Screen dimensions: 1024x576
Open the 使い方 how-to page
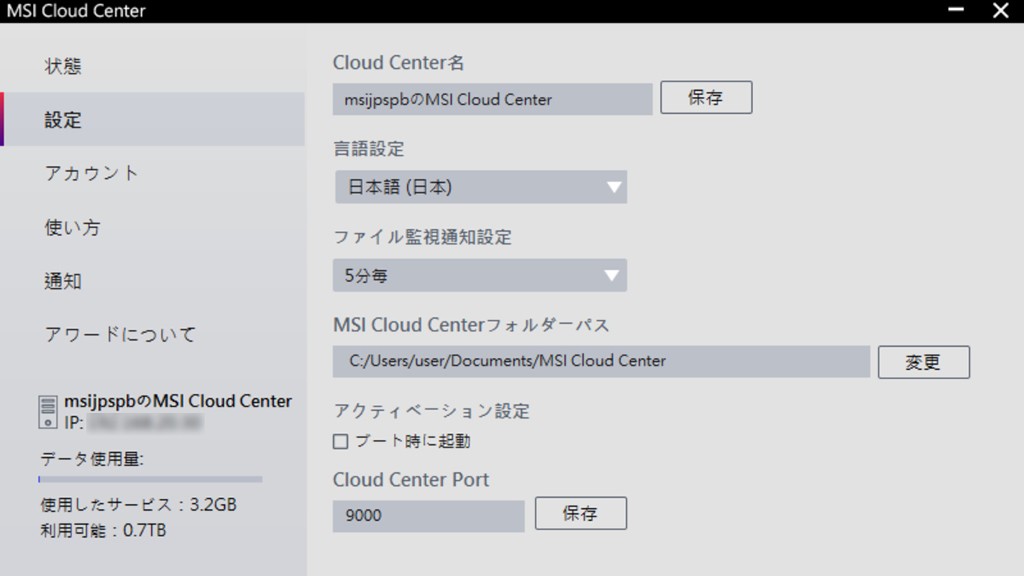click(72, 227)
